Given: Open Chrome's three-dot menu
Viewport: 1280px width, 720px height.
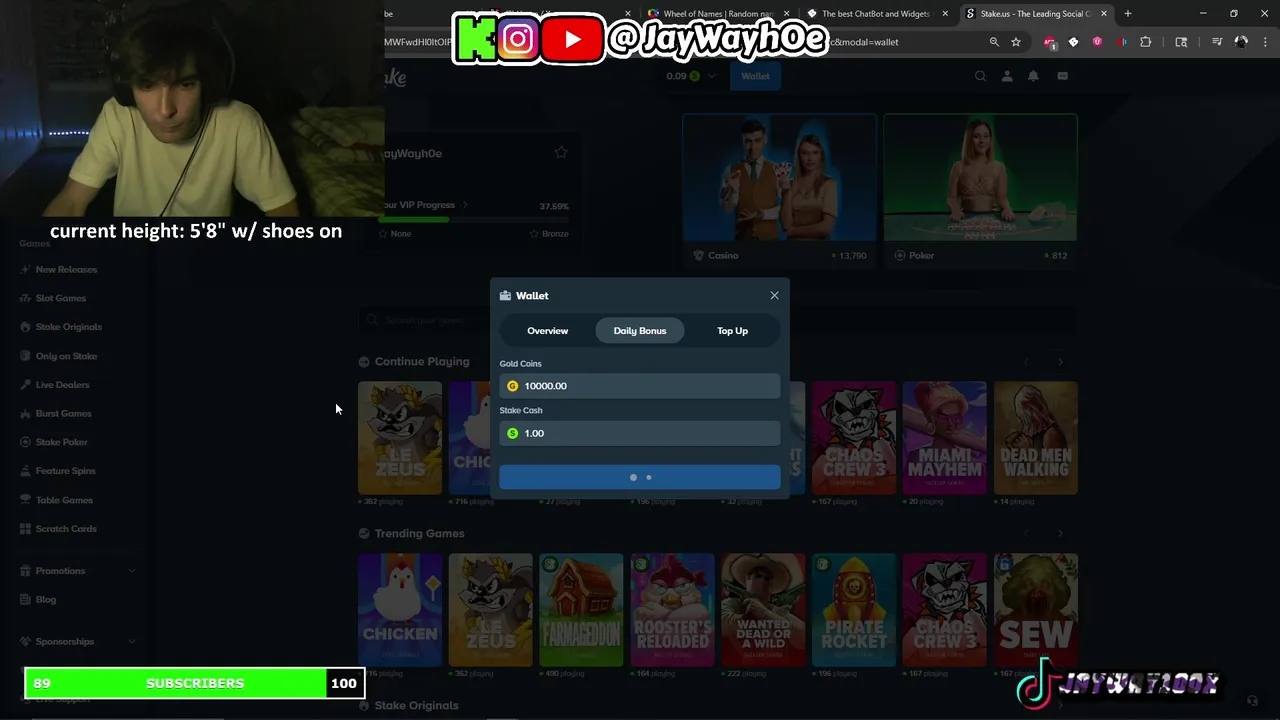Looking at the screenshot, I should (1266, 42).
